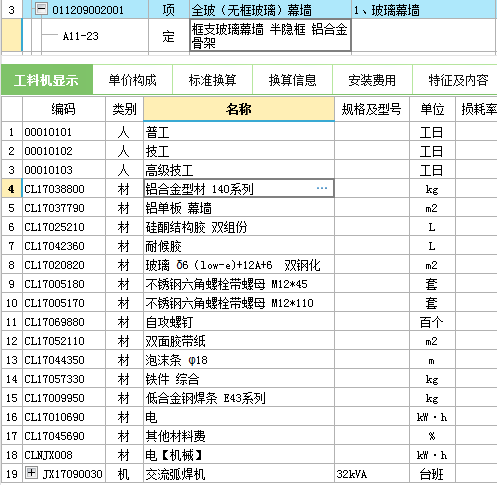Viewport: 497px width, 485px height.
Task: Select the 高级技工 name cell
Action: [x=239, y=170]
